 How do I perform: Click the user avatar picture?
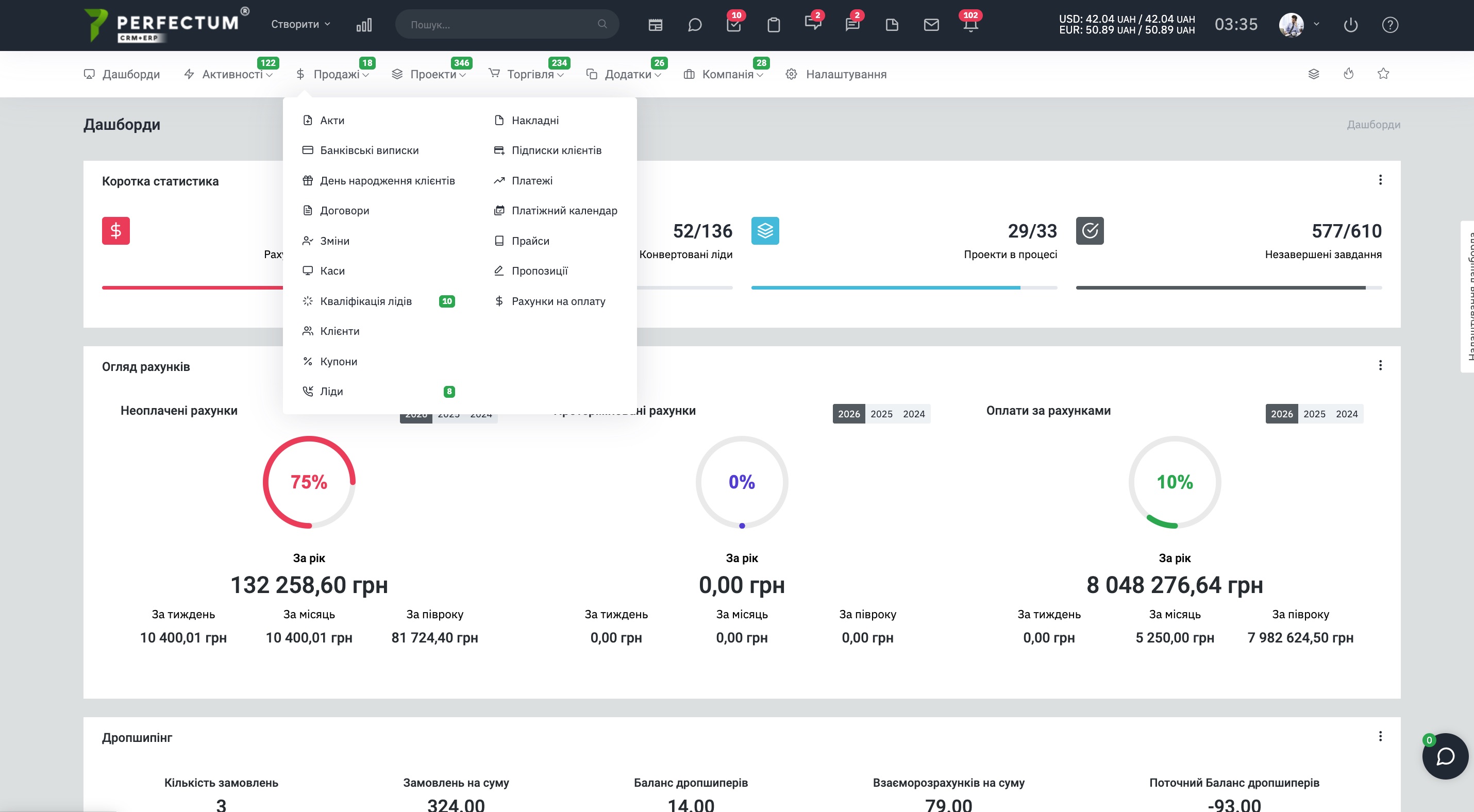coord(1292,25)
